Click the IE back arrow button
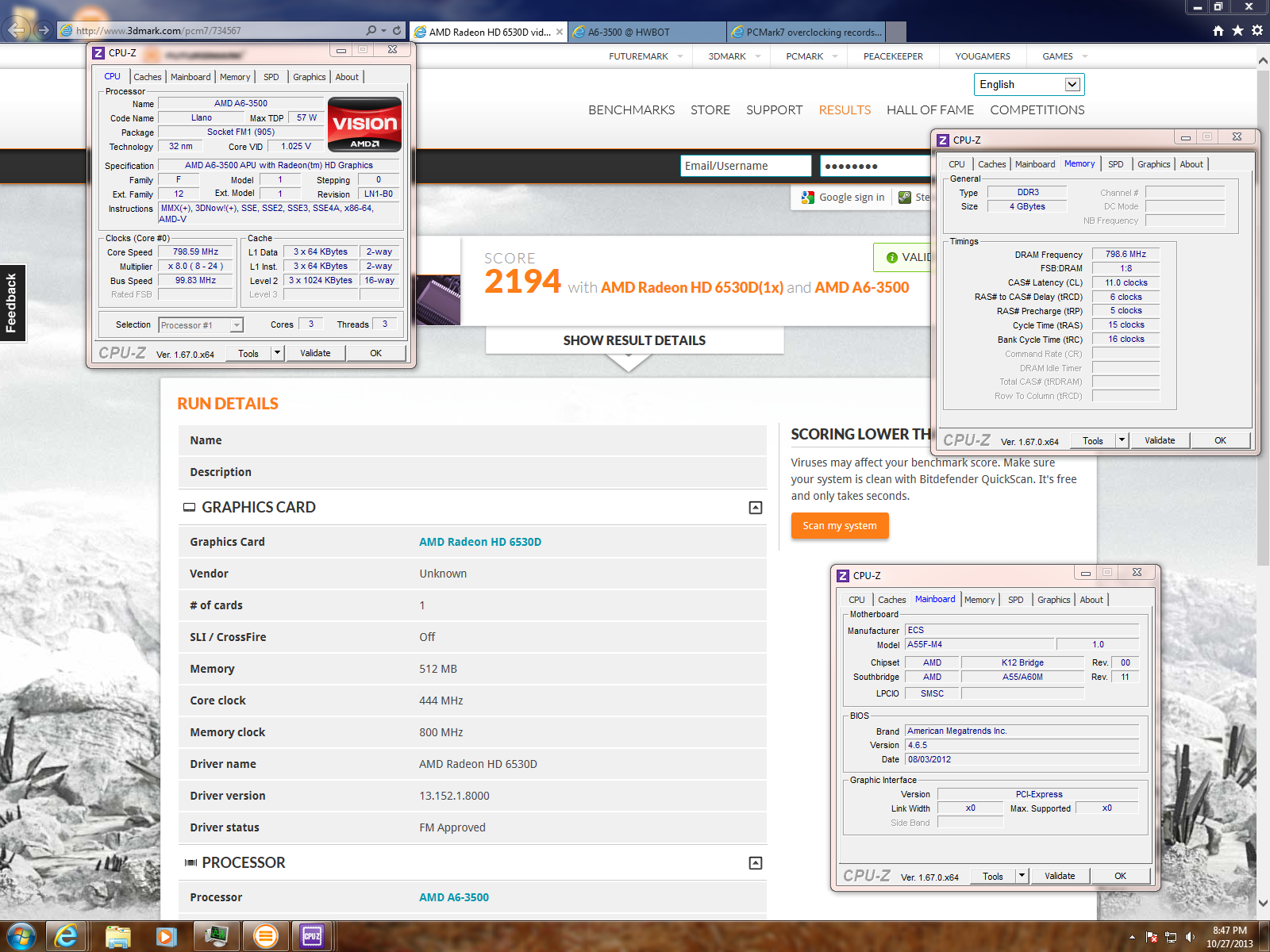 point(17,30)
